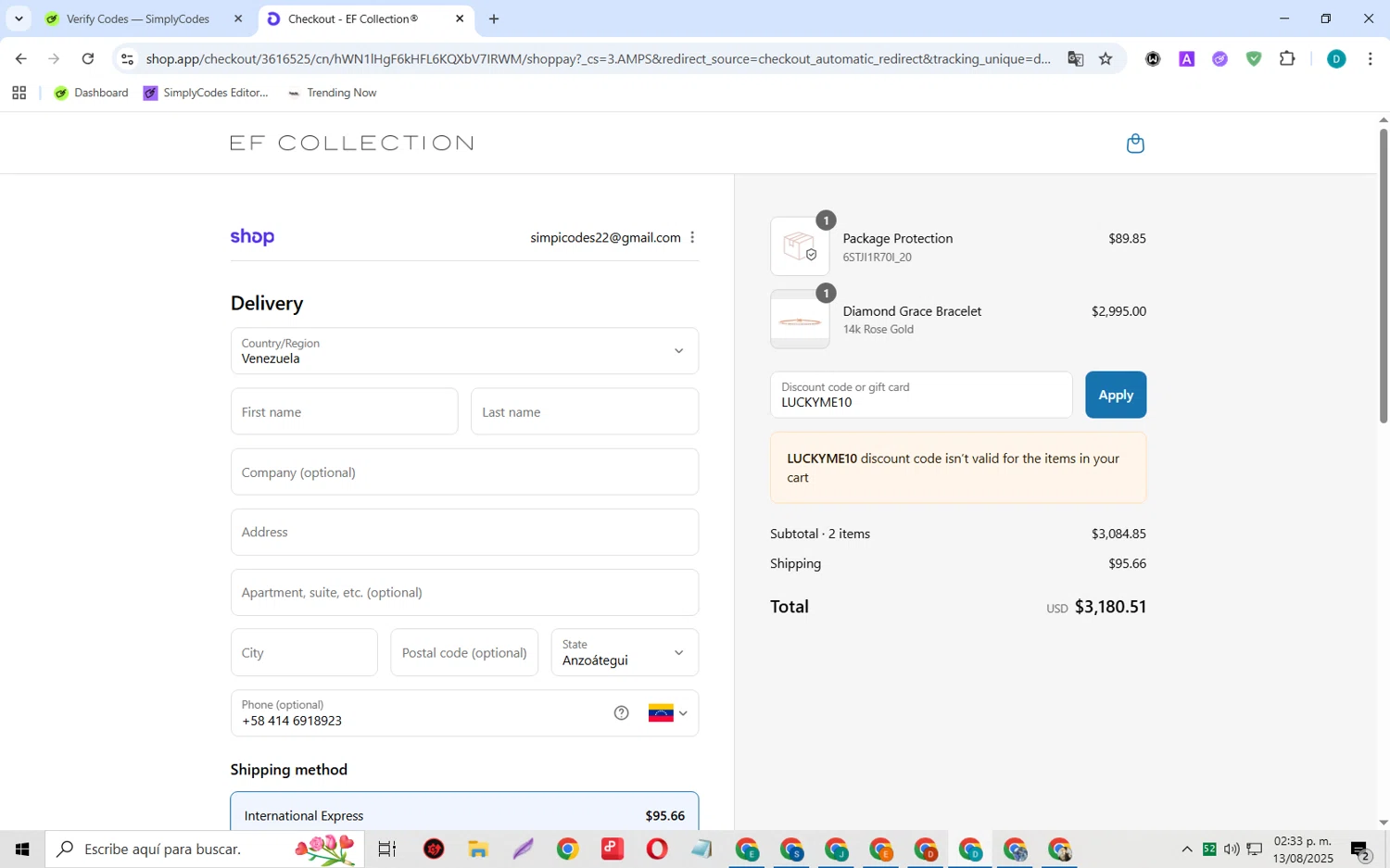Image resolution: width=1390 pixels, height=868 pixels.
Task: Click Package Protection product thumbnail
Action: tap(800, 246)
